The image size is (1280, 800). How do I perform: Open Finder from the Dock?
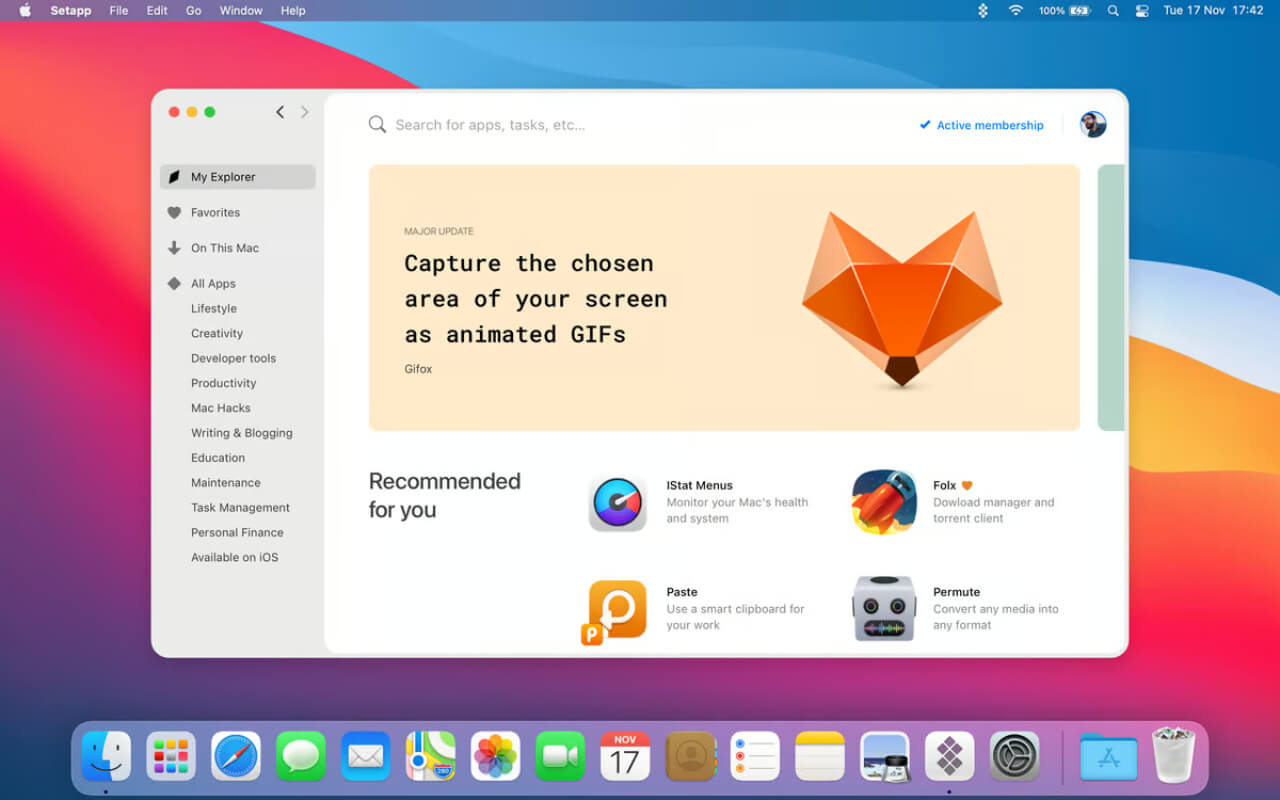click(x=106, y=756)
